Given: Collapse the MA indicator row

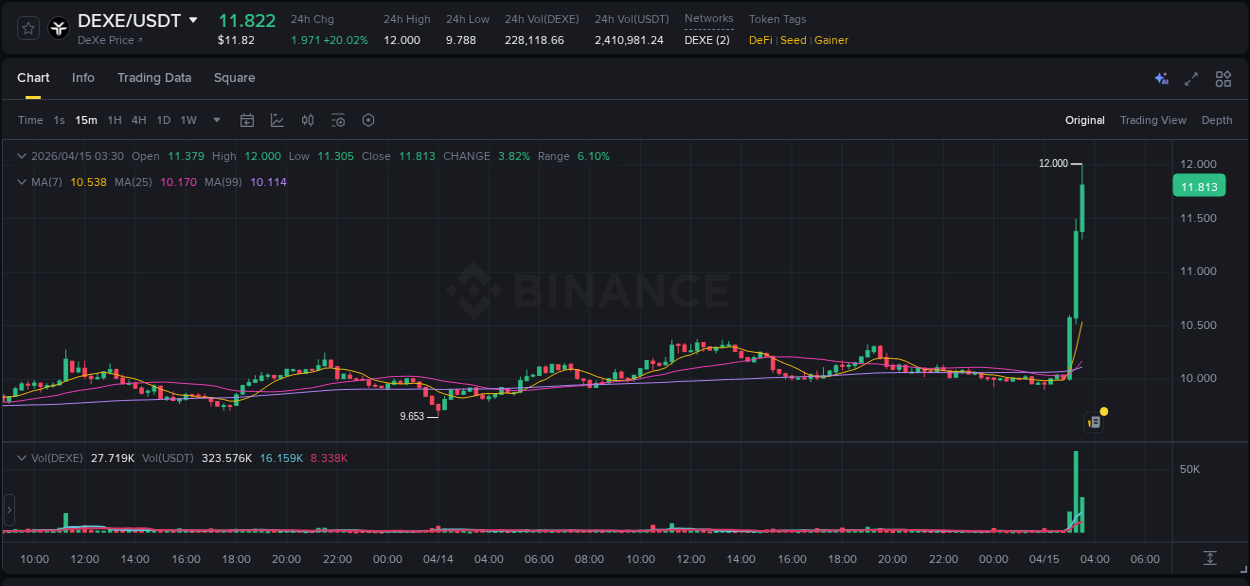Looking at the screenshot, I should 20,181.
